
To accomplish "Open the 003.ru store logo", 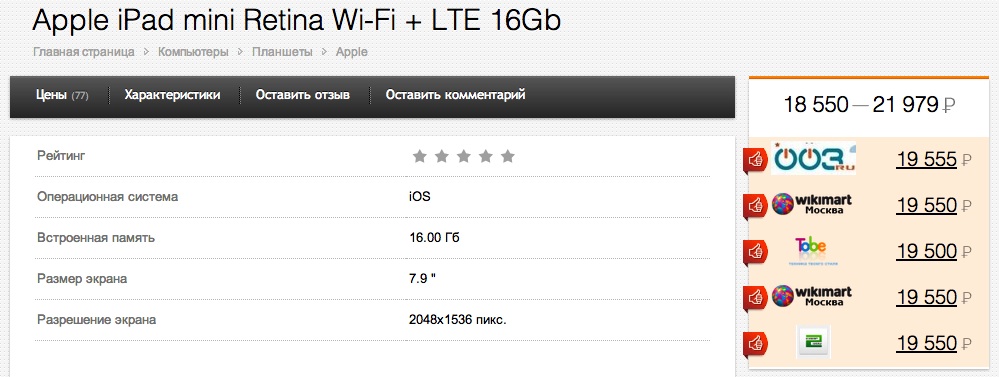I will coord(813,158).
